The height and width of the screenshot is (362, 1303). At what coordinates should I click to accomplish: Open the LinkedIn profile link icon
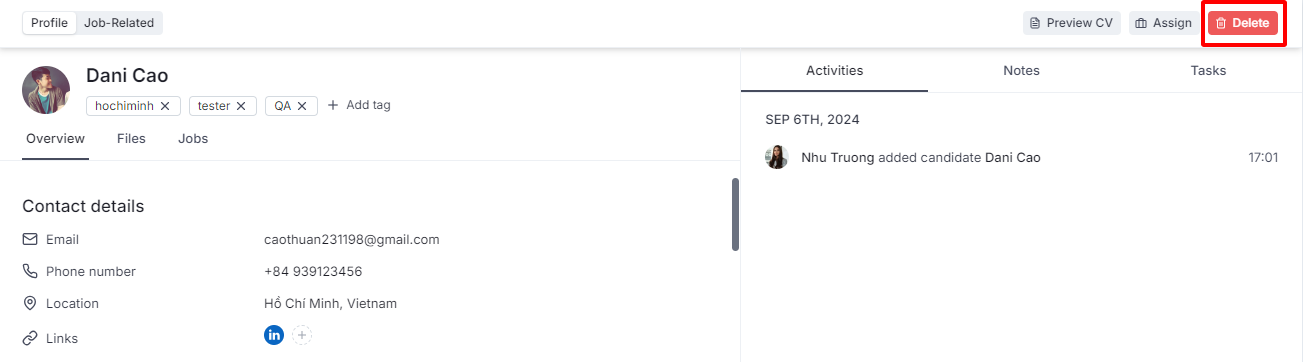[274, 335]
